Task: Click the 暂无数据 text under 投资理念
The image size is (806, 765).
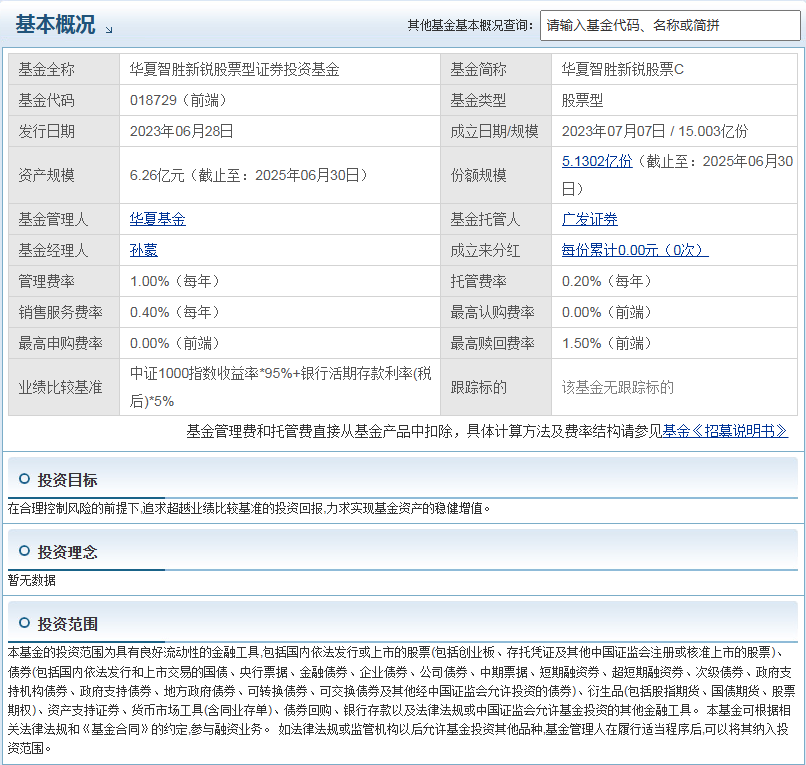Action: [32, 580]
